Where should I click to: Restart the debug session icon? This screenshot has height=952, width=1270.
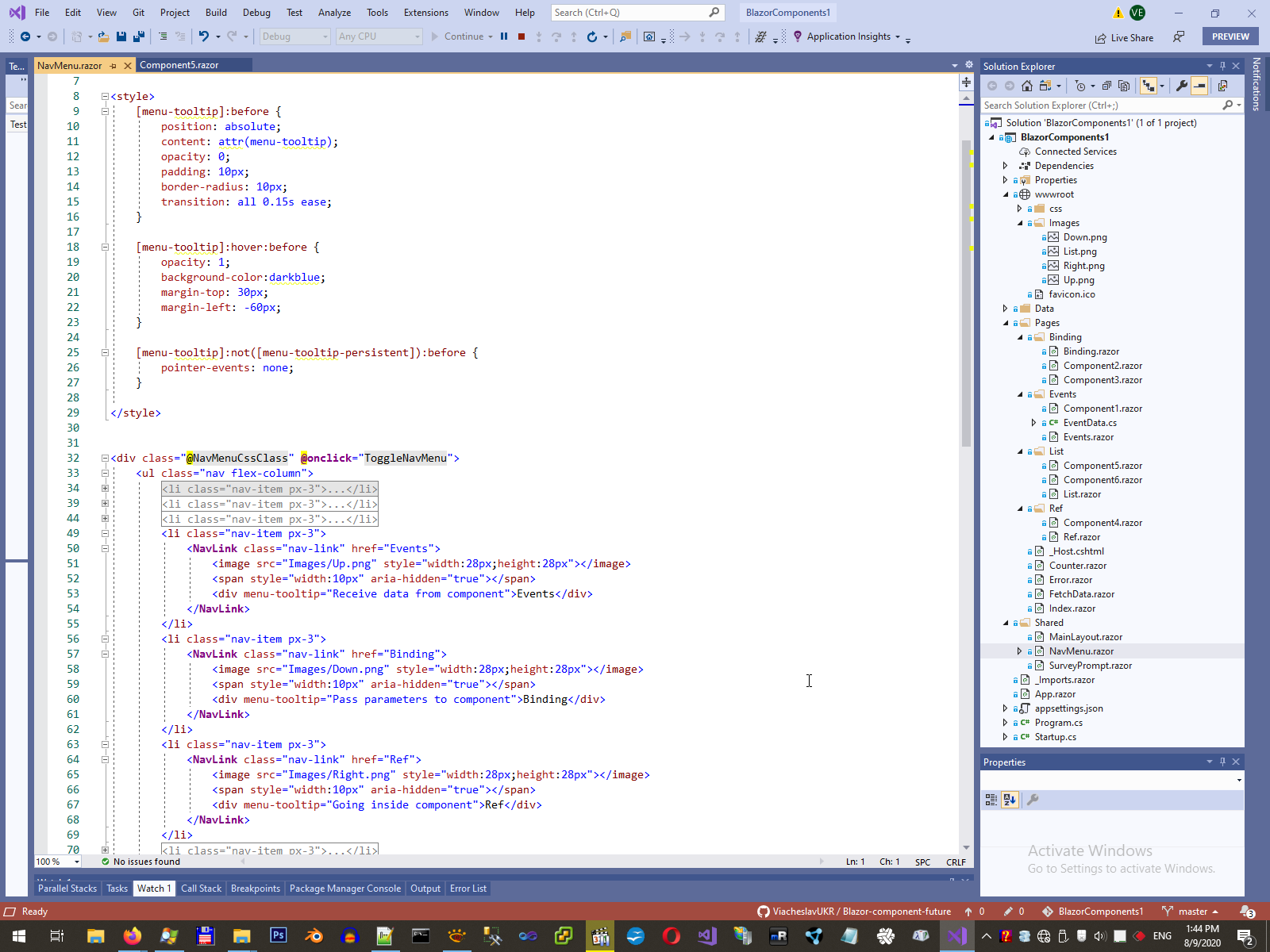point(591,36)
